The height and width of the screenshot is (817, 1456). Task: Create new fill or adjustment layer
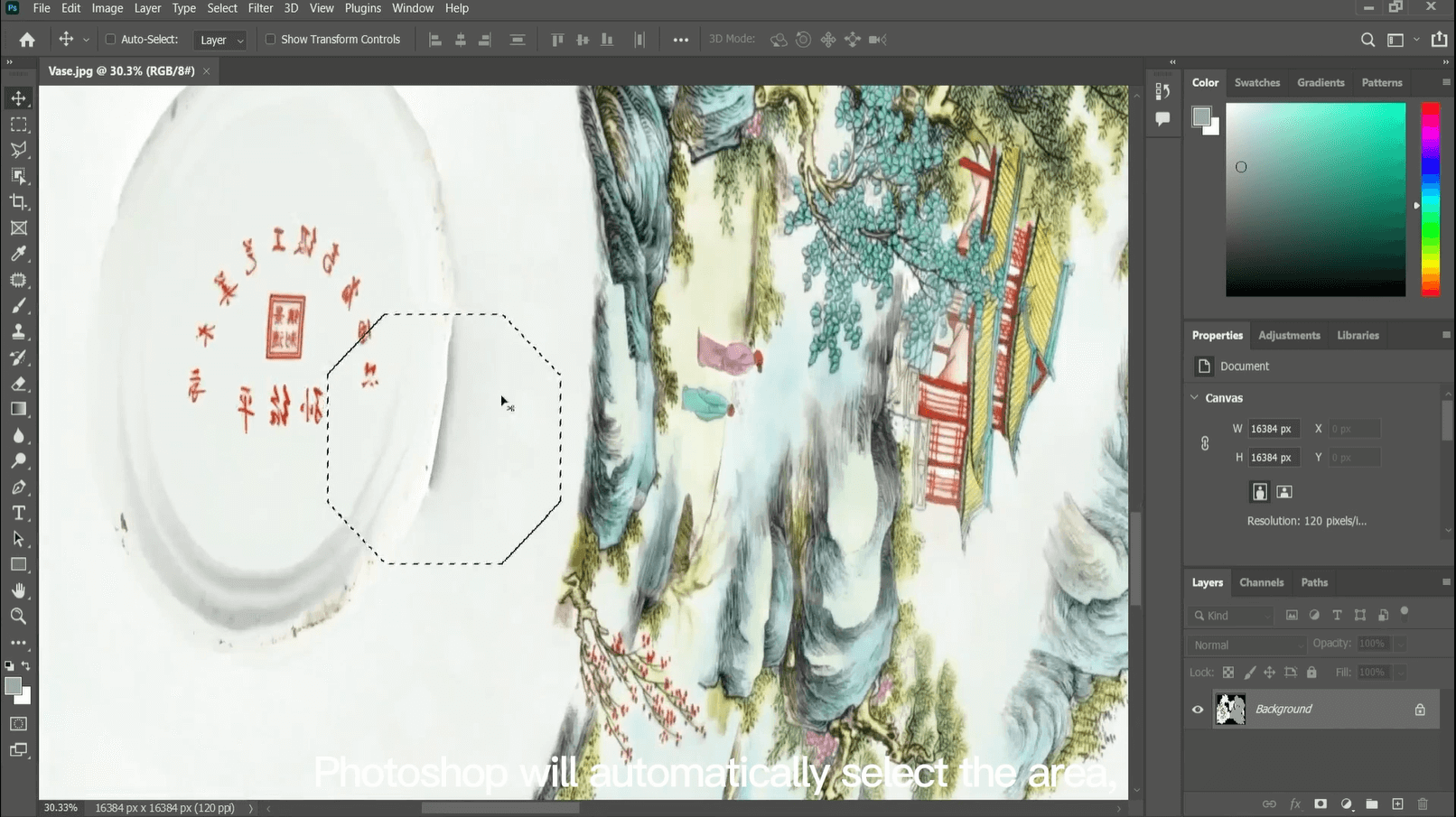tap(1346, 804)
